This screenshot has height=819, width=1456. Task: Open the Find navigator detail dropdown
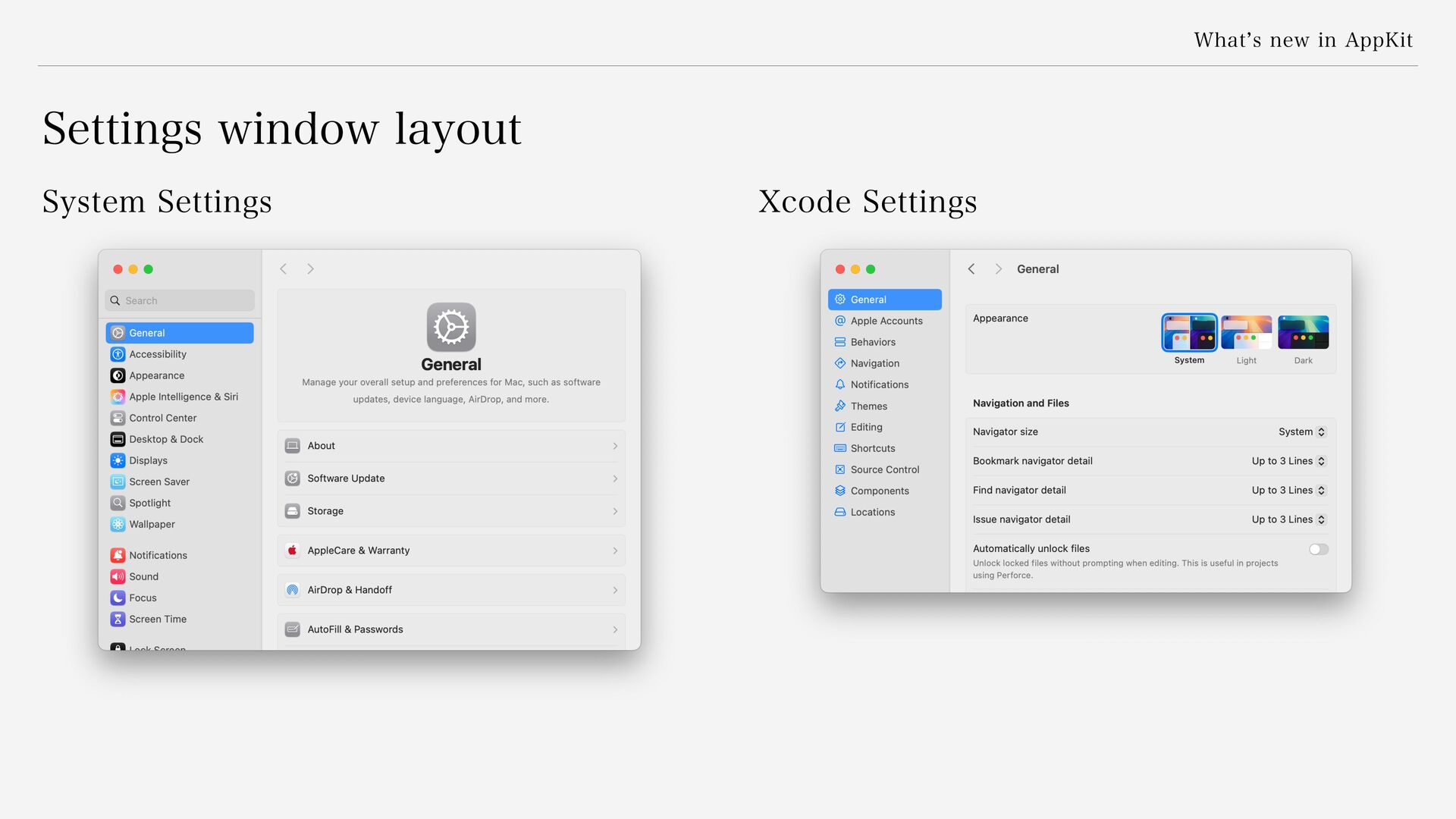pos(1288,491)
